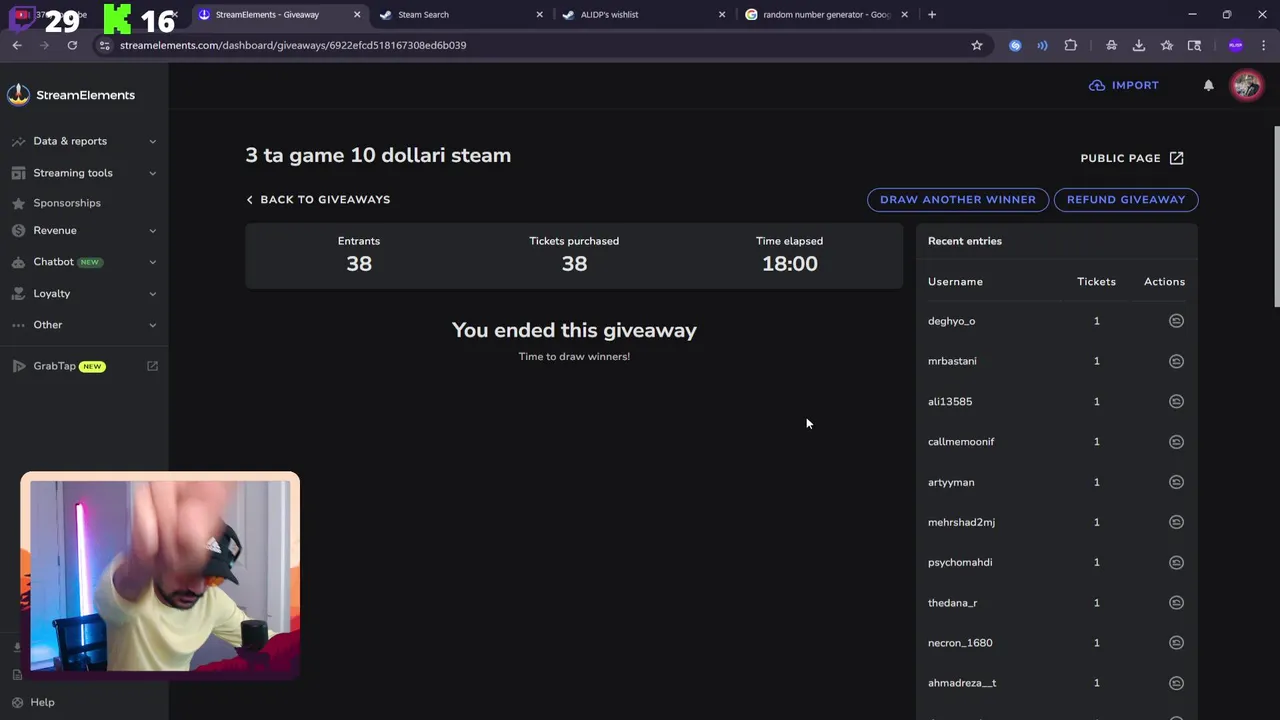Switch to the Steam Search tab
This screenshot has height=720, width=1280.
(460, 15)
